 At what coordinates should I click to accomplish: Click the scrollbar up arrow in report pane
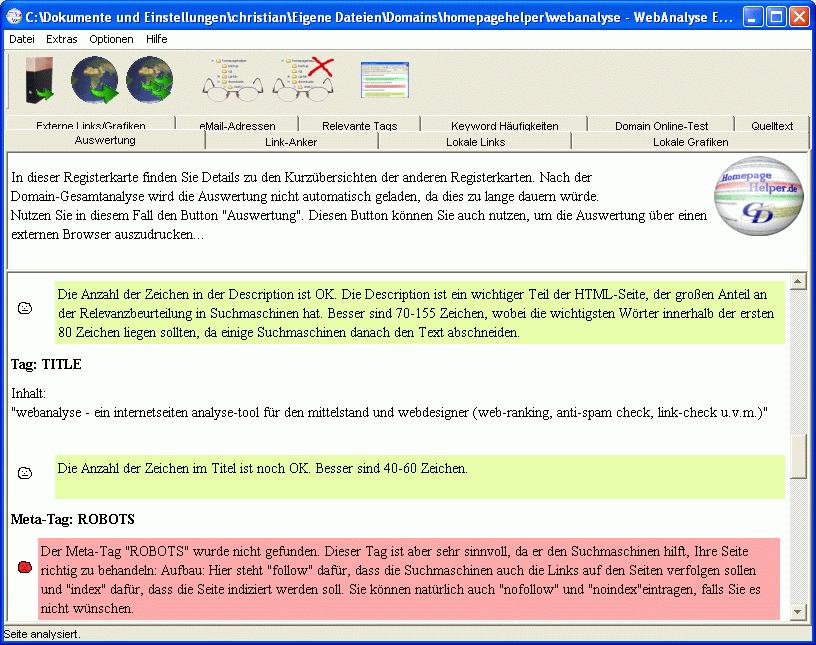click(798, 281)
